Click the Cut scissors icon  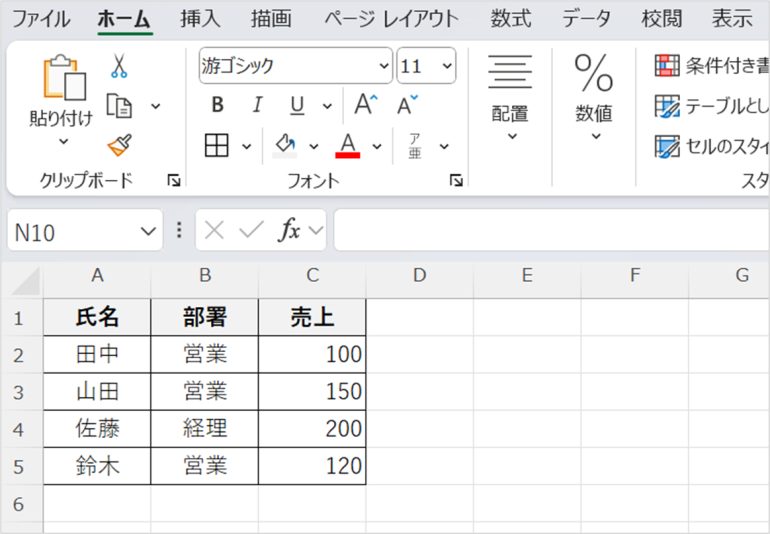coord(119,67)
